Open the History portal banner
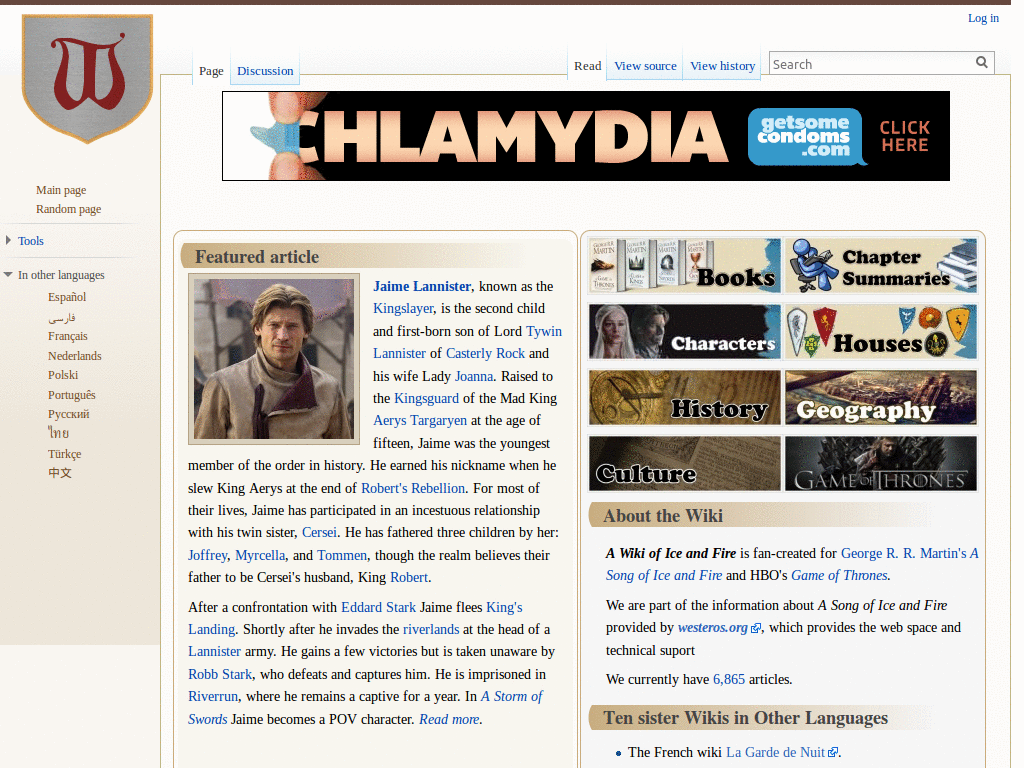The width and height of the screenshot is (1024, 768). [684, 398]
